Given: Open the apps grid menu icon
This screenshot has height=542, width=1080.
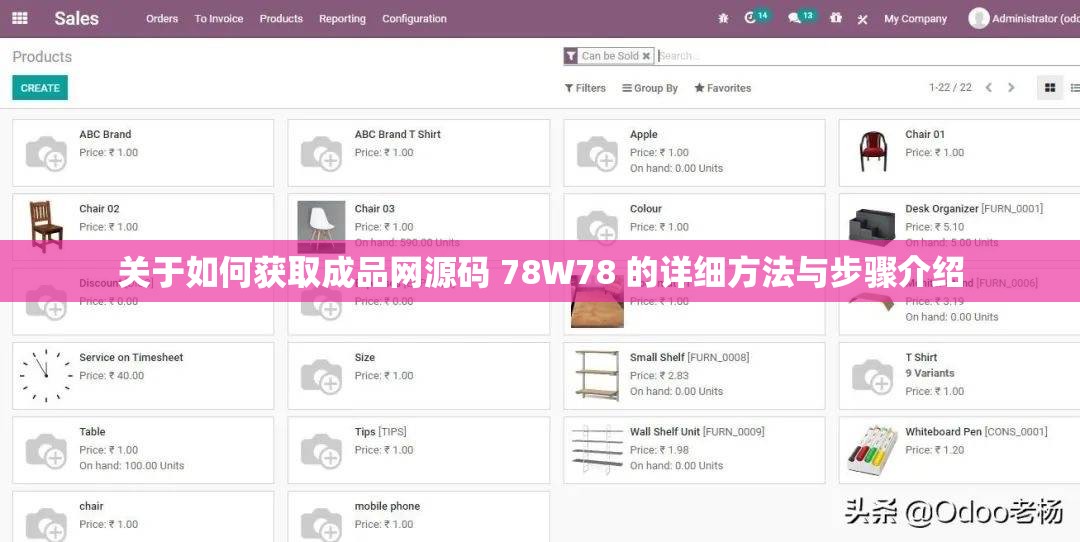Looking at the screenshot, I should [x=20, y=19].
